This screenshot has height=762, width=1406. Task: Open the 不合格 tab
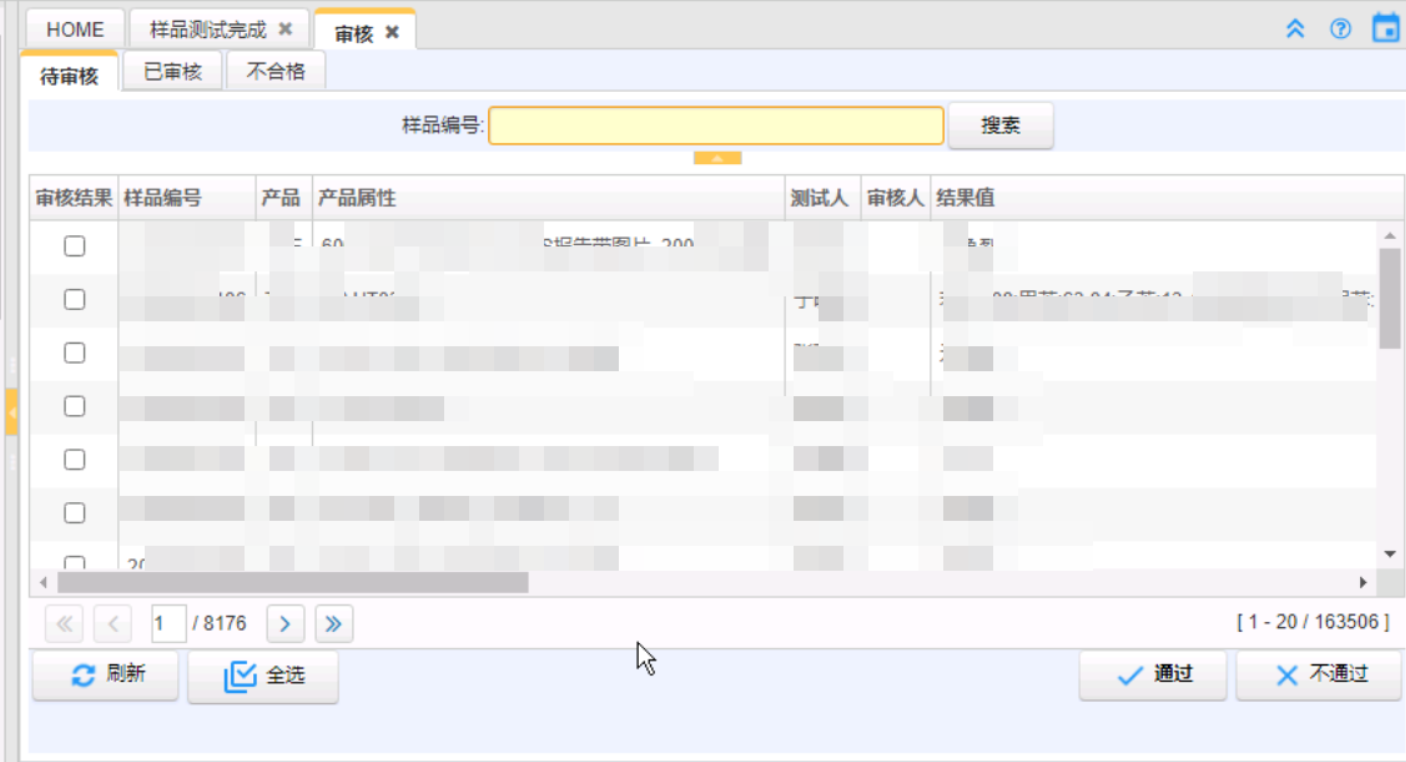click(275, 71)
